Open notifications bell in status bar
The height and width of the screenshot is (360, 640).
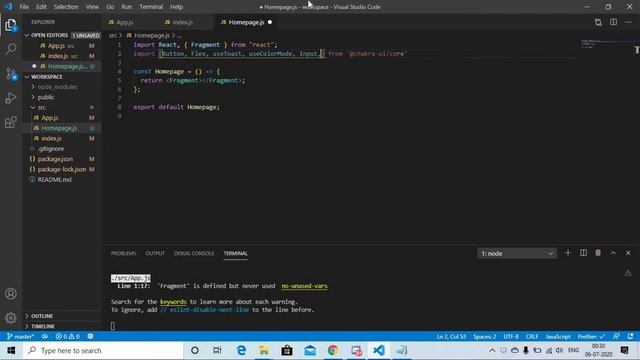coord(631,336)
